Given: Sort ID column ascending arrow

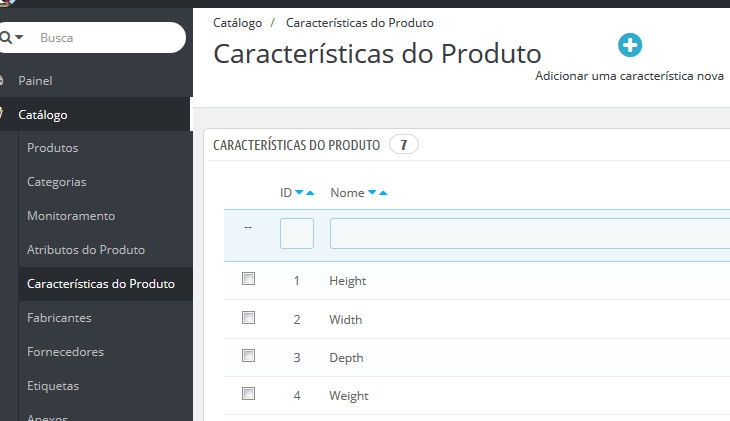Looking at the screenshot, I should 310,192.
